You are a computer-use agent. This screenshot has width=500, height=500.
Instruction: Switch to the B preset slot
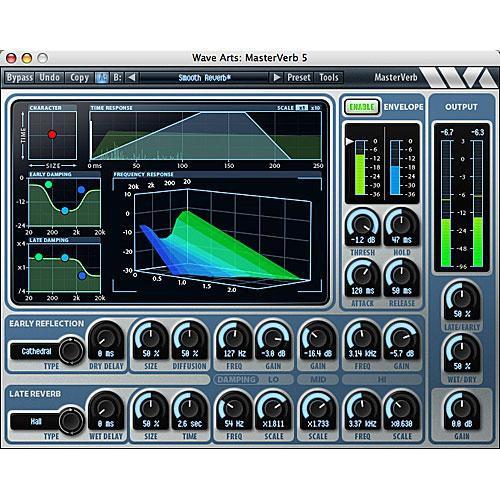pyautogui.click(x=117, y=78)
